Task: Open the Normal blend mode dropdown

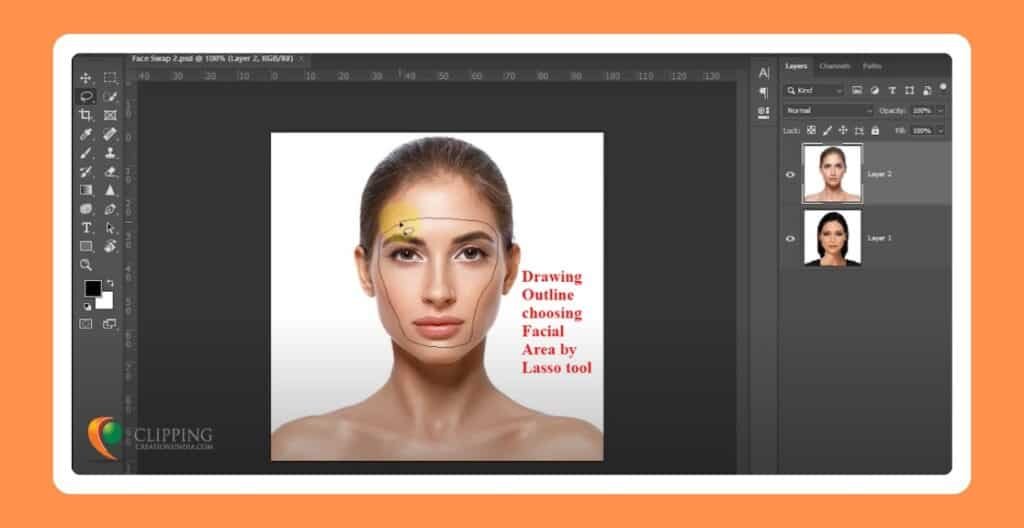Action: click(828, 110)
